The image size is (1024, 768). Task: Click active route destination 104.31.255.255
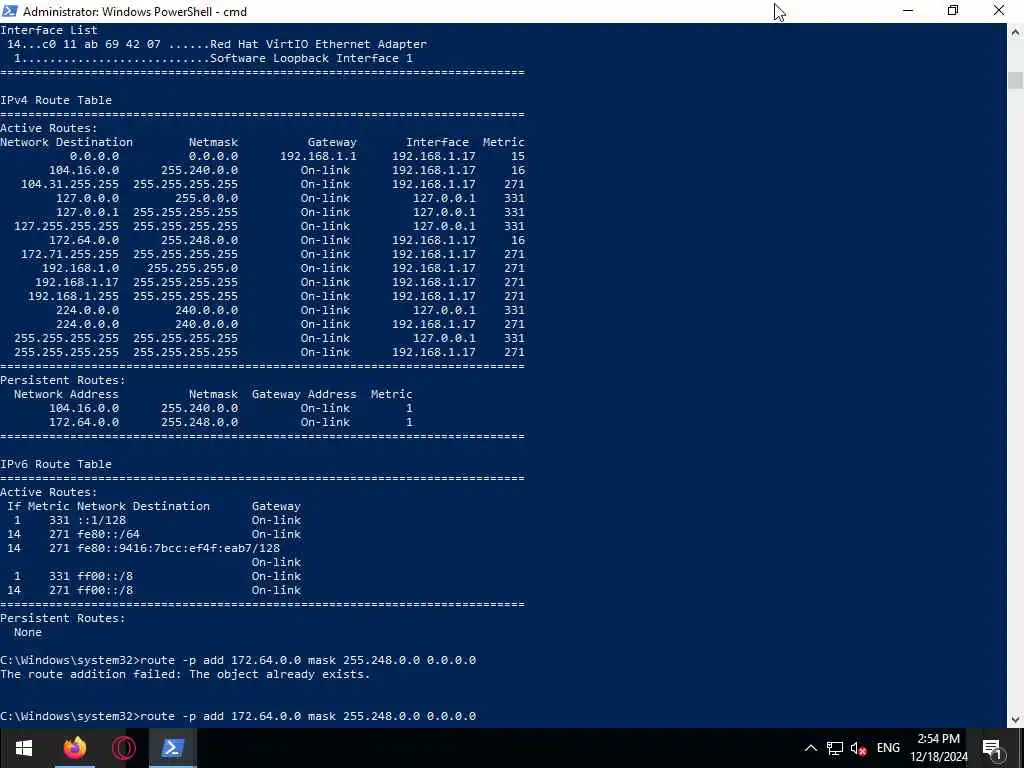pyautogui.click(x=70, y=184)
